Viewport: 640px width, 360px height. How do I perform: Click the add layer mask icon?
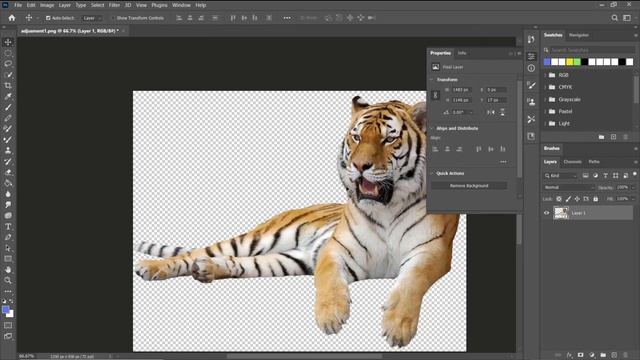click(x=580, y=355)
